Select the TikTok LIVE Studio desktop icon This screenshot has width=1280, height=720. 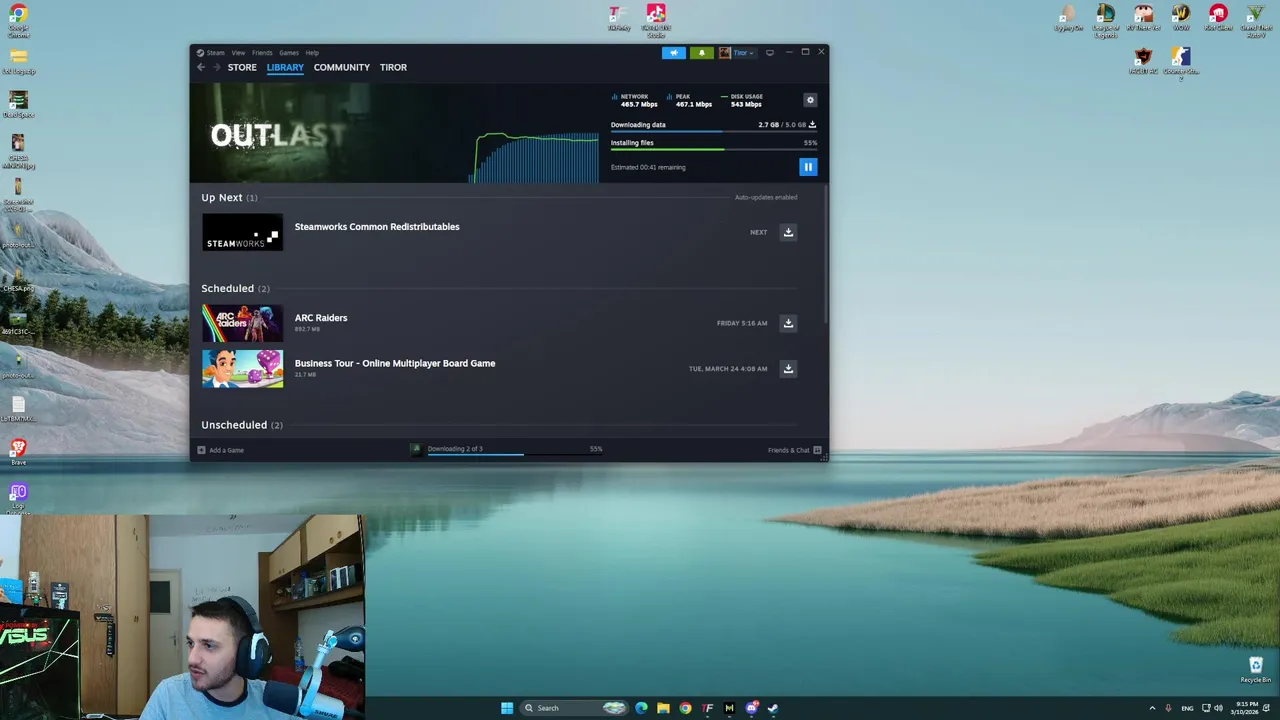[656, 20]
